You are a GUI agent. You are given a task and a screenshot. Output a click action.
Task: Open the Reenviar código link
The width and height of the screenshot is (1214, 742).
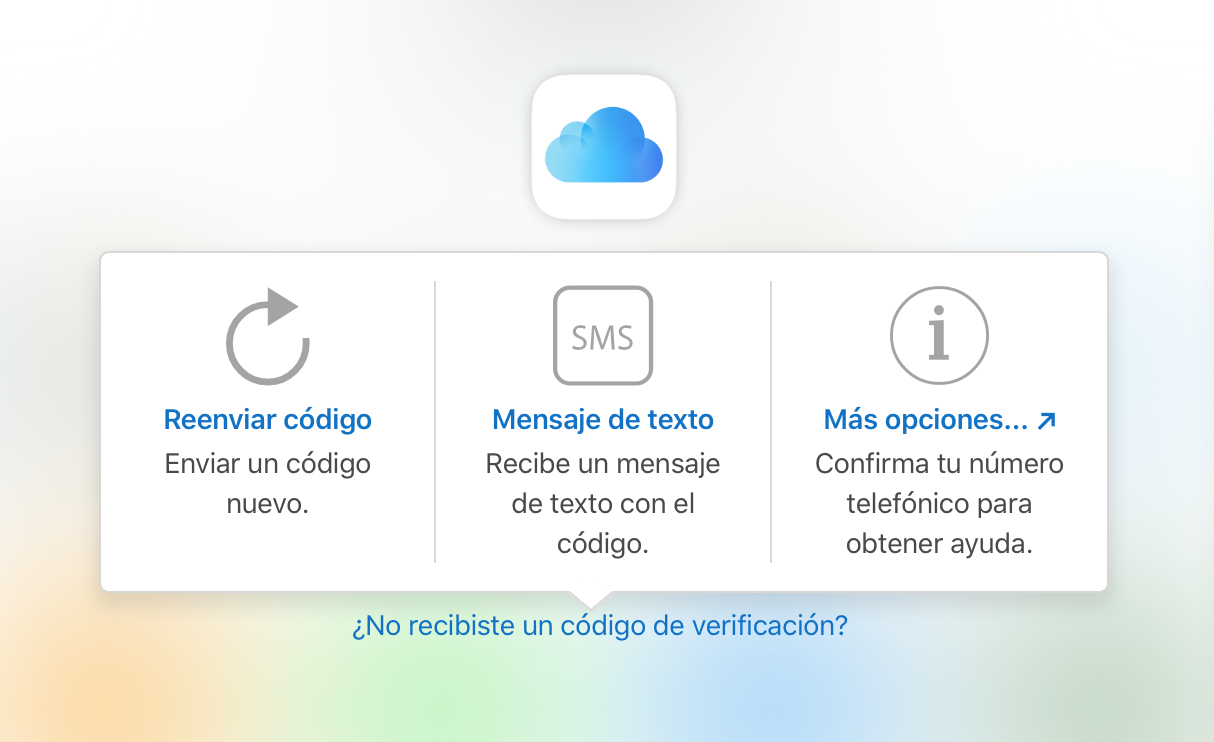click(268, 419)
